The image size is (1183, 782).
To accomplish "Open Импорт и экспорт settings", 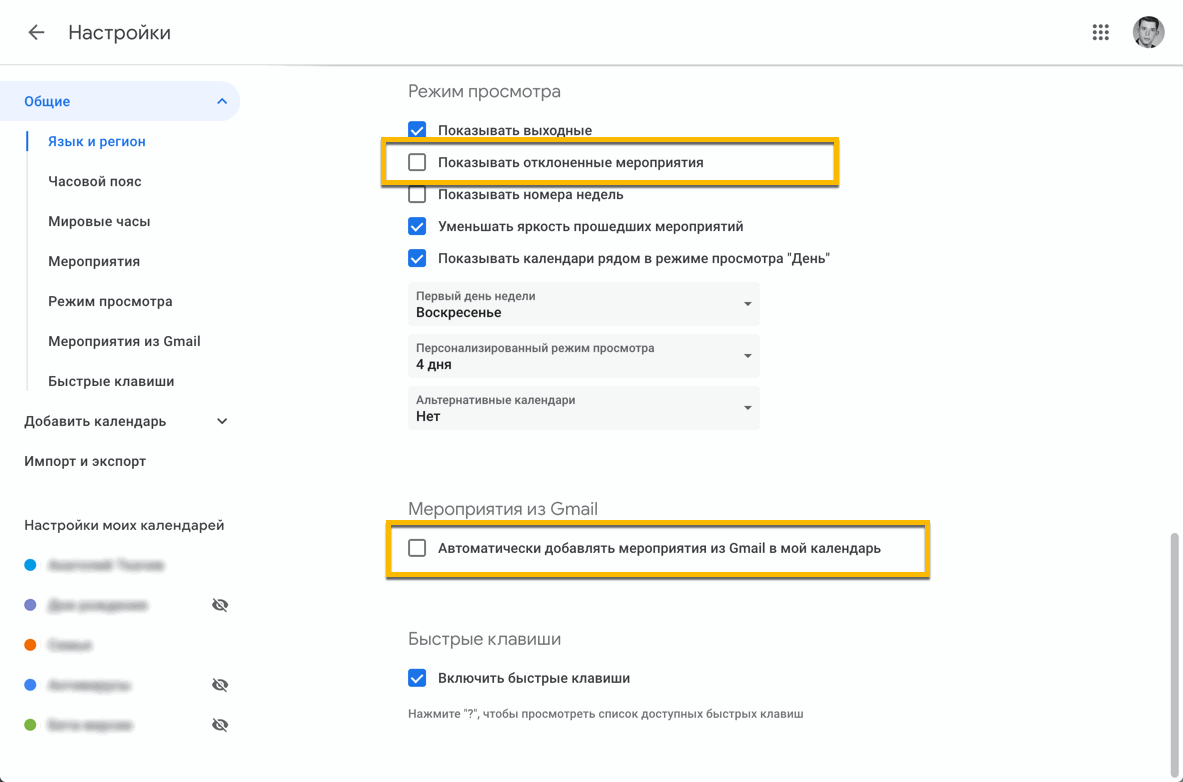I will click(x=85, y=461).
